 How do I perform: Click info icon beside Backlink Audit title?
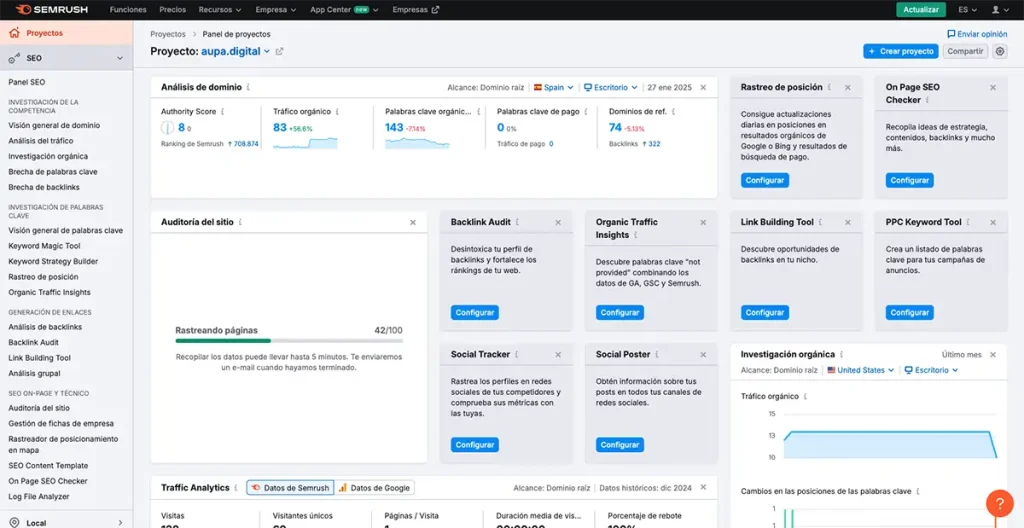coord(518,223)
